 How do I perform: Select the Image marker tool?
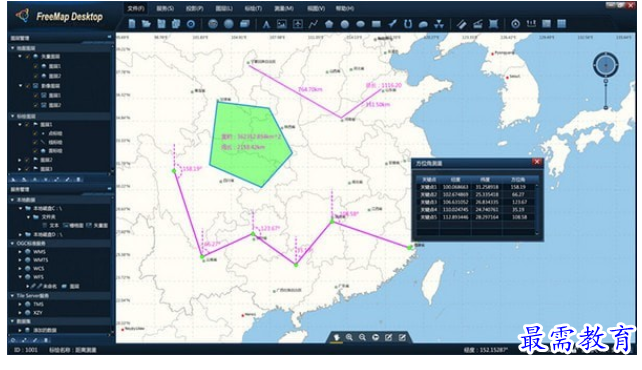[x=282, y=24]
